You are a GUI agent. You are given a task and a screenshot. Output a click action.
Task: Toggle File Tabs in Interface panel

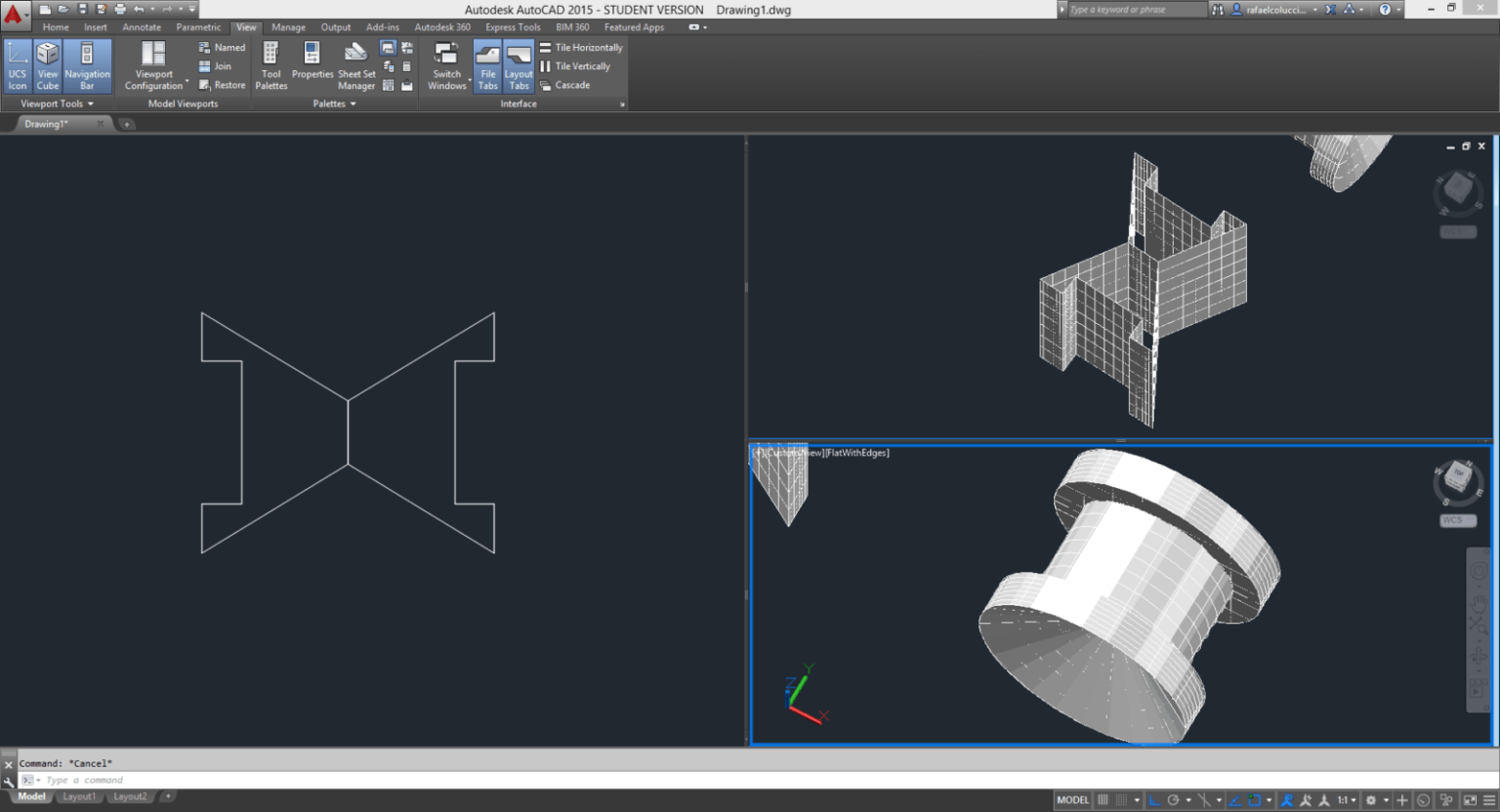487,66
